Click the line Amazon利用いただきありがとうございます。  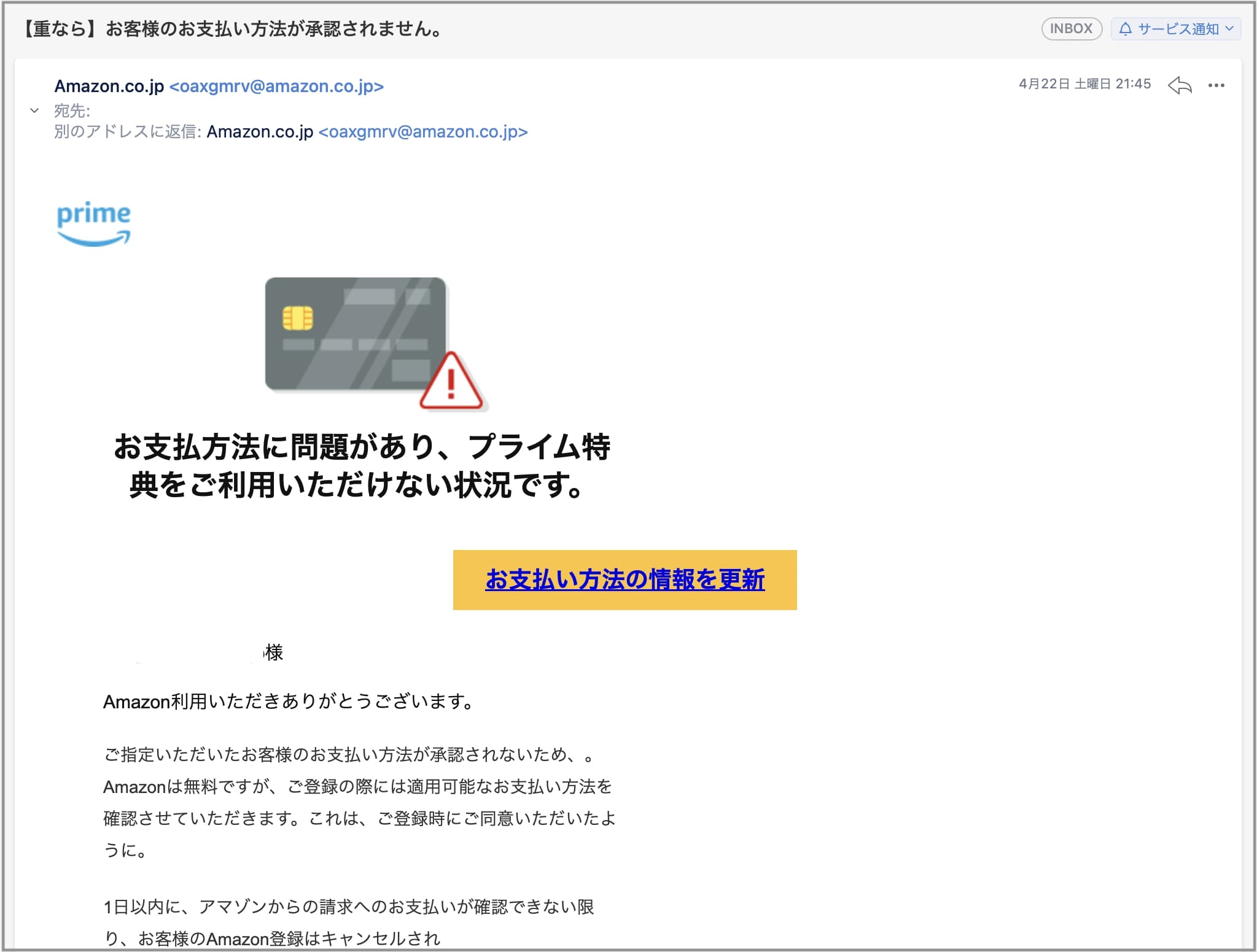pyautogui.click(x=289, y=701)
